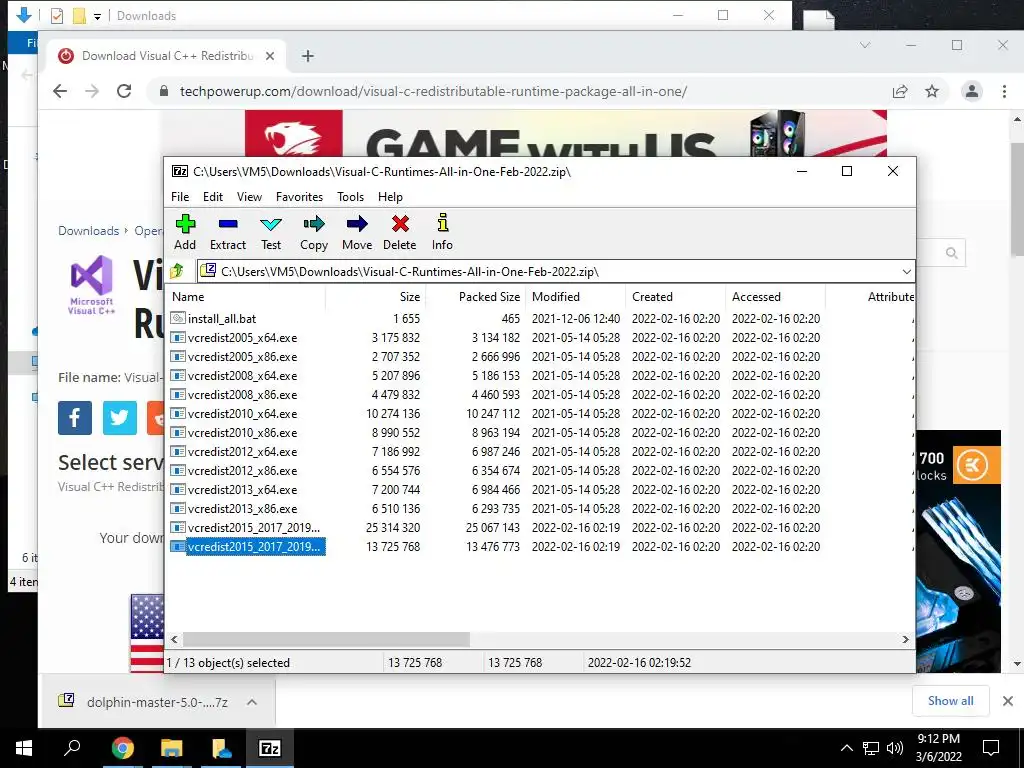Expand the dolphin-master download item options

click(x=251, y=702)
